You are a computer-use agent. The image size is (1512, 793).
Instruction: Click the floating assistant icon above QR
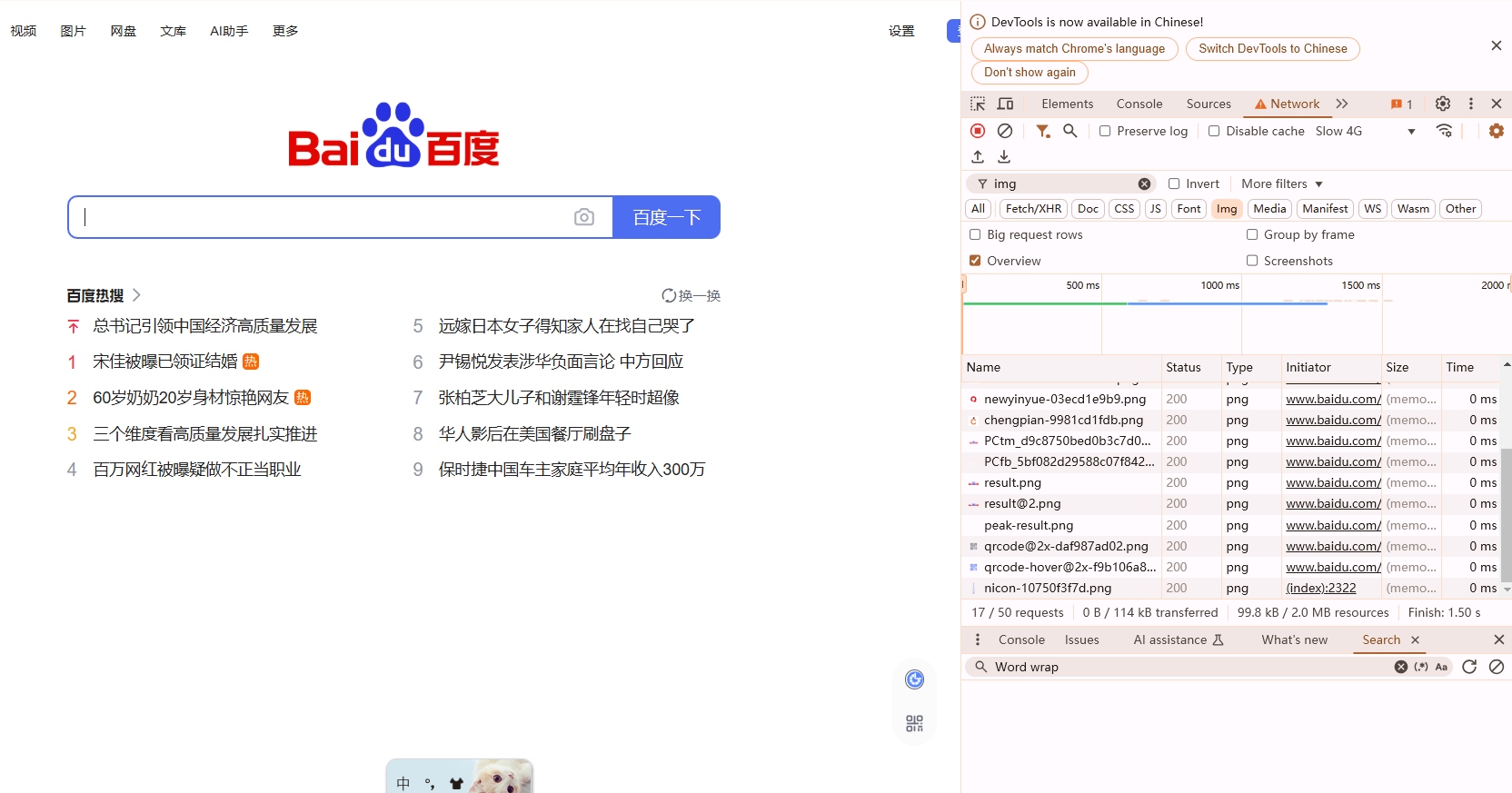[x=914, y=679]
